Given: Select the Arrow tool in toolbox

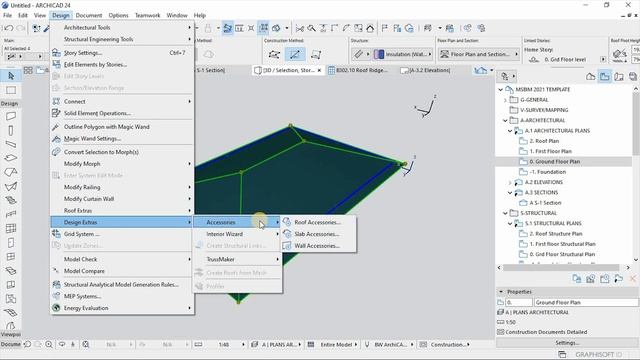Looking at the screenshot, I should coord(11,76).
